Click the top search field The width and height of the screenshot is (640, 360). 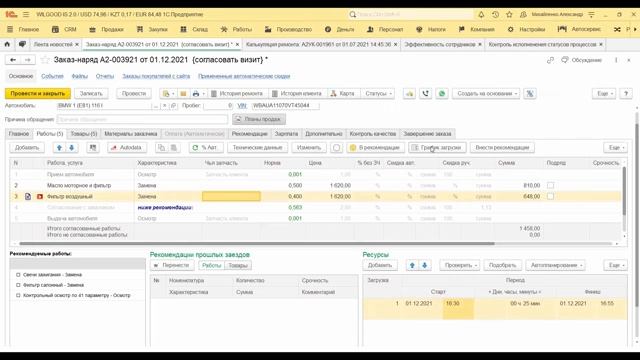click(410, 14)
